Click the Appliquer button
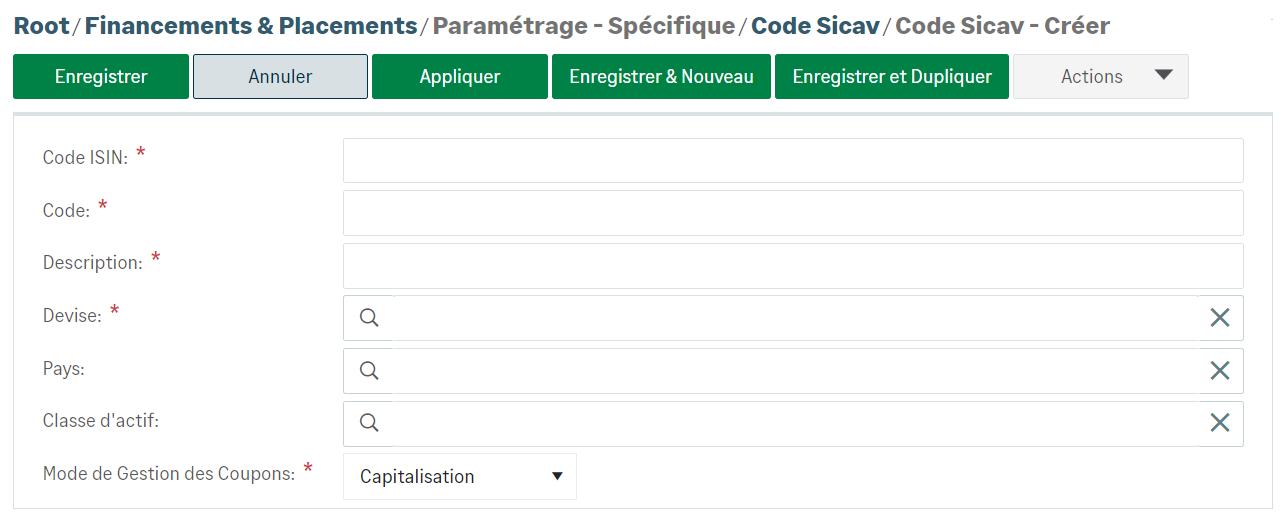This screenshot has width=1284, height=522. (x=460, y=77)
